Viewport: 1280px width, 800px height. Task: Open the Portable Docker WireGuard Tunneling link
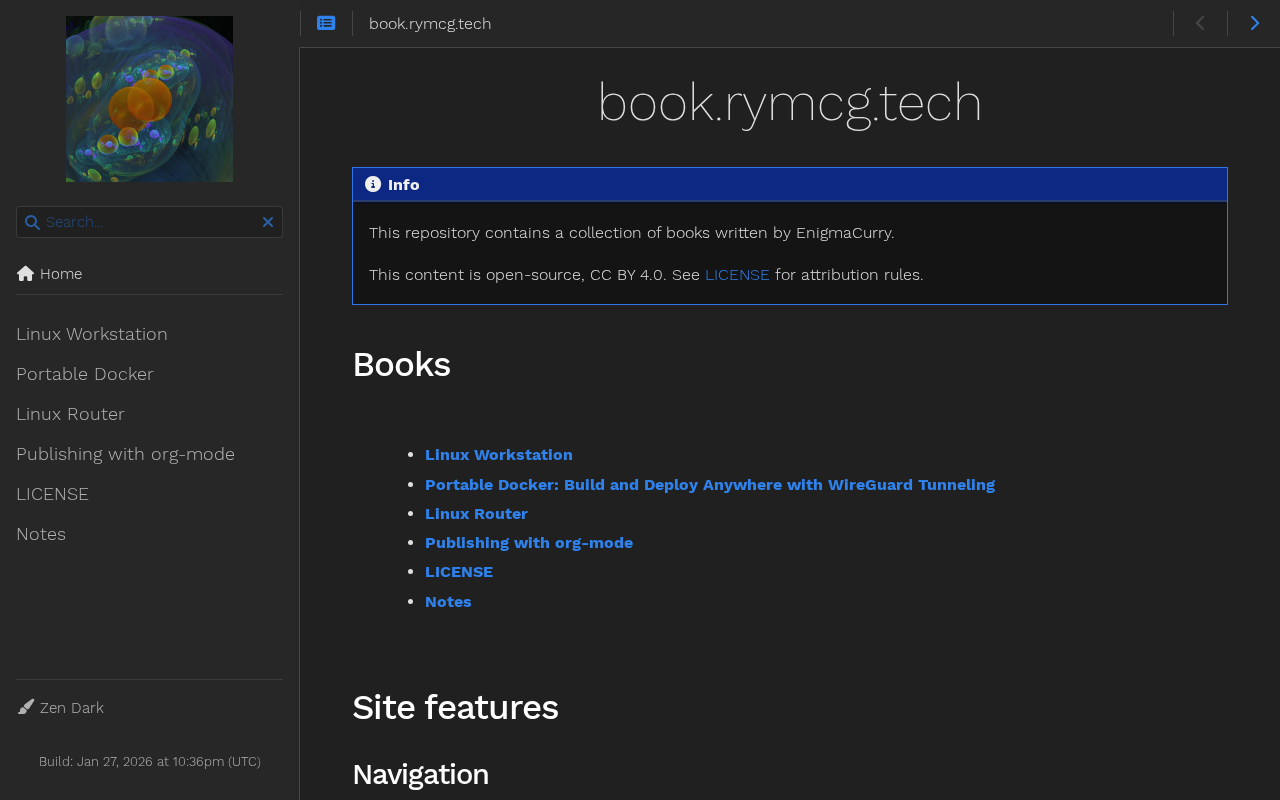[709, 485]
